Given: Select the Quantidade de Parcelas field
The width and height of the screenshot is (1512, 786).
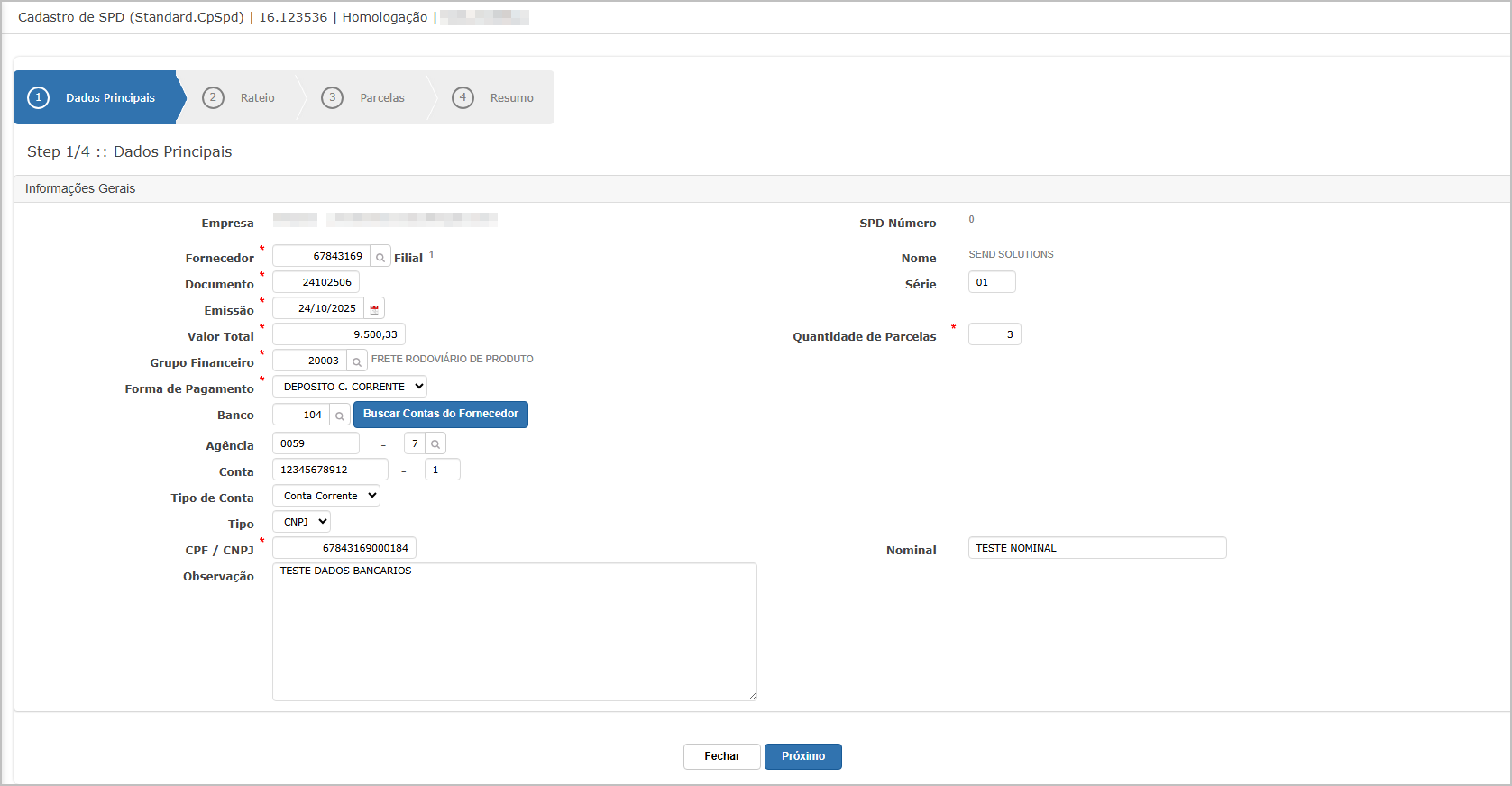Looking at the screenshot, I should click(994, 334).
